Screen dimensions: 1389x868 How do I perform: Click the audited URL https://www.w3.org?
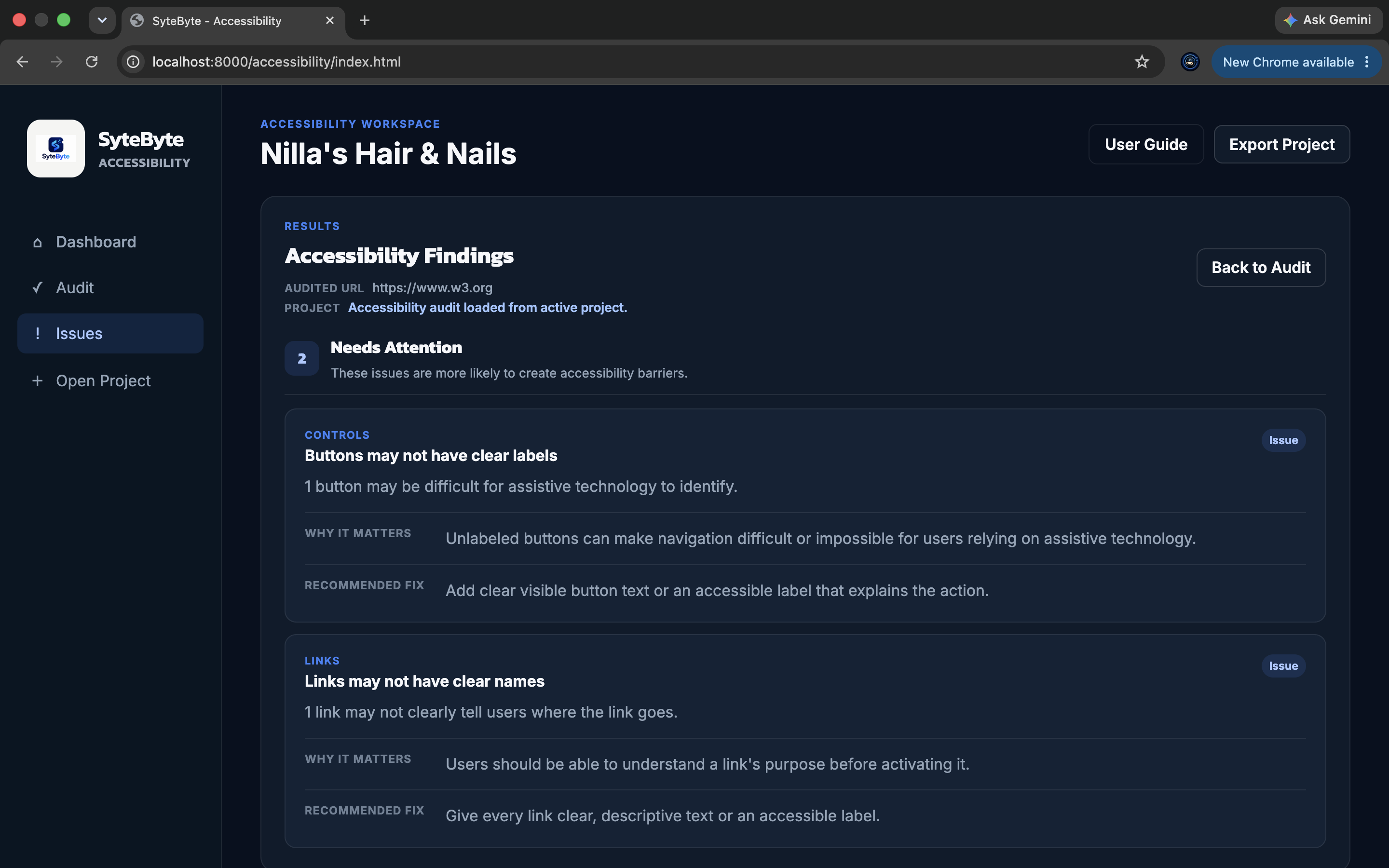point(432,287)
